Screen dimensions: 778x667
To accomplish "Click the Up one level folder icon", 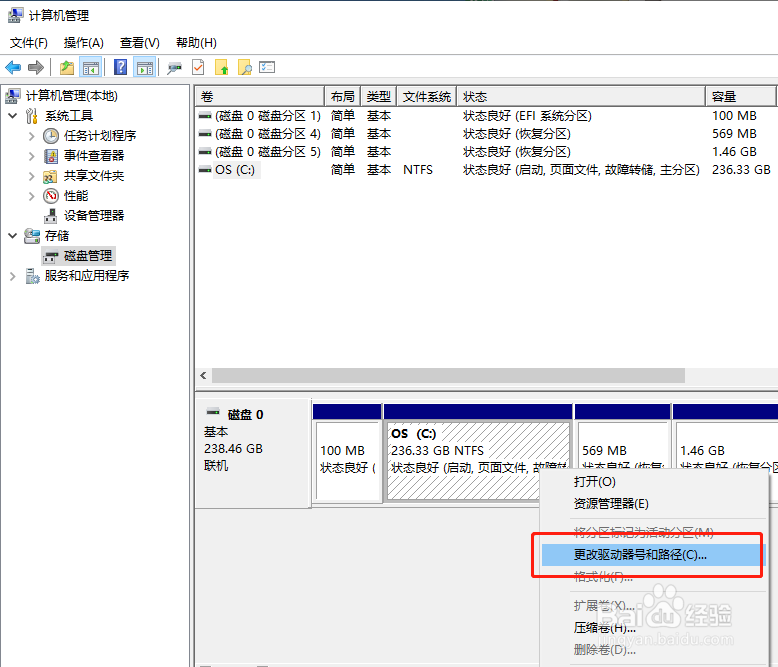I will 66,67.
